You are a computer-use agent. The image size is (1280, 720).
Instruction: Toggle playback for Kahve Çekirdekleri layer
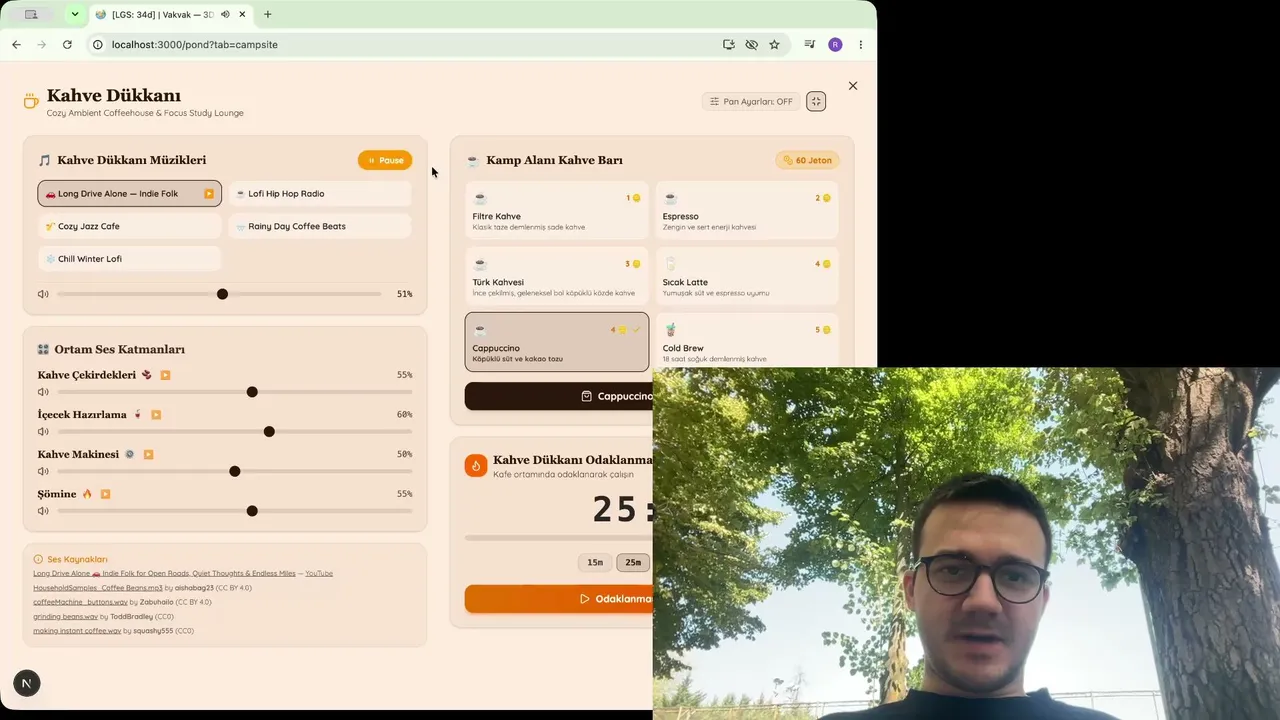tap(166, 375)
